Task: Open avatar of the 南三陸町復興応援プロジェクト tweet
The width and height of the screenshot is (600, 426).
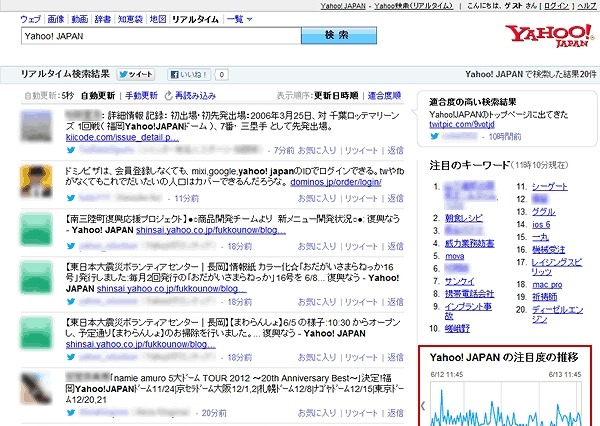Action: (36, 230)
